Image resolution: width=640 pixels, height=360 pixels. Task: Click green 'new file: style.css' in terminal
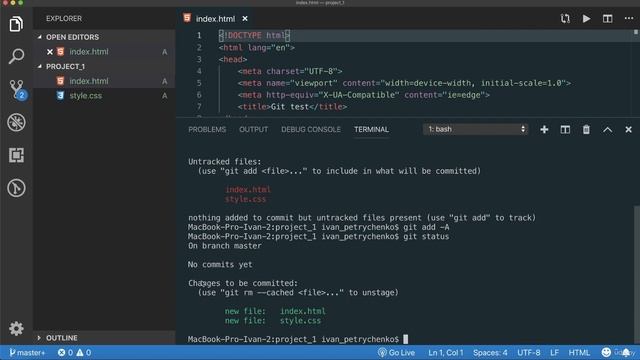click(273, 321)
